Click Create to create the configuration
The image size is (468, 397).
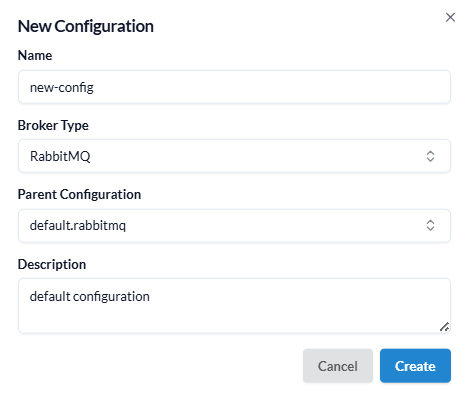click(415, 366)
